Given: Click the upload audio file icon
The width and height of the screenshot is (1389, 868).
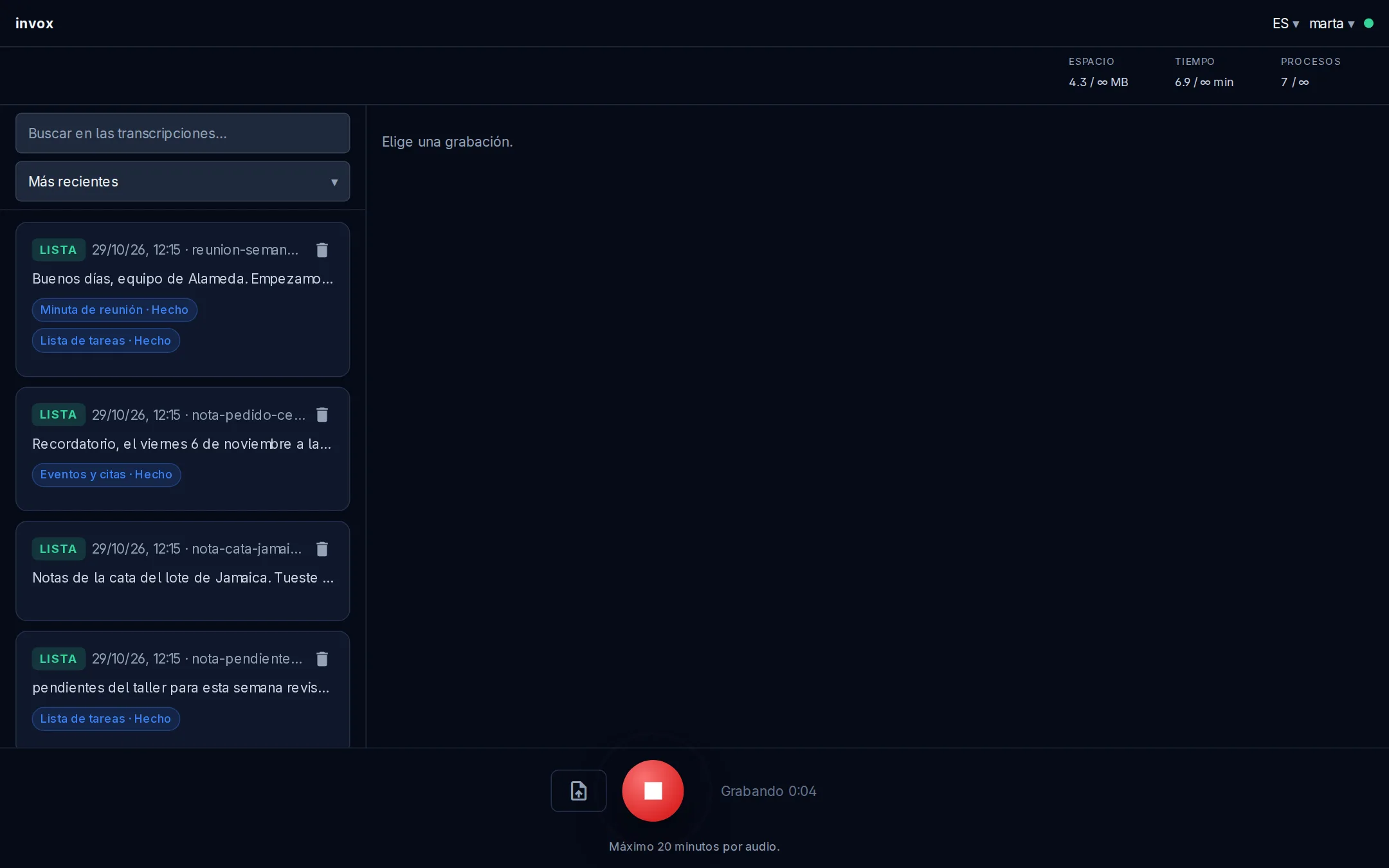Looking at the screenshot, I should tap(579, 791).
